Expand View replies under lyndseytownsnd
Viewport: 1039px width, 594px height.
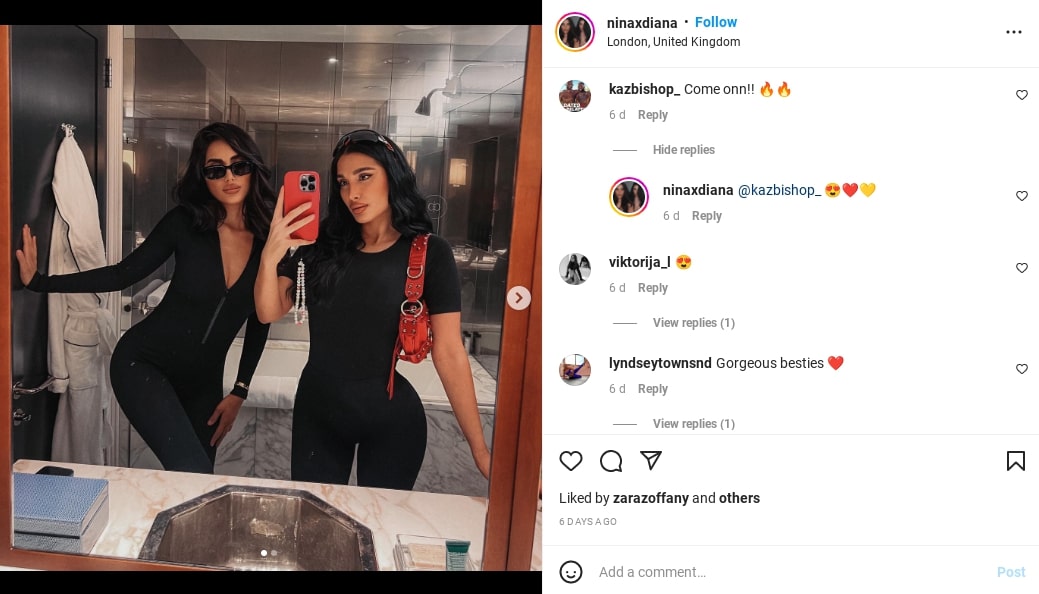pos(693,424)
